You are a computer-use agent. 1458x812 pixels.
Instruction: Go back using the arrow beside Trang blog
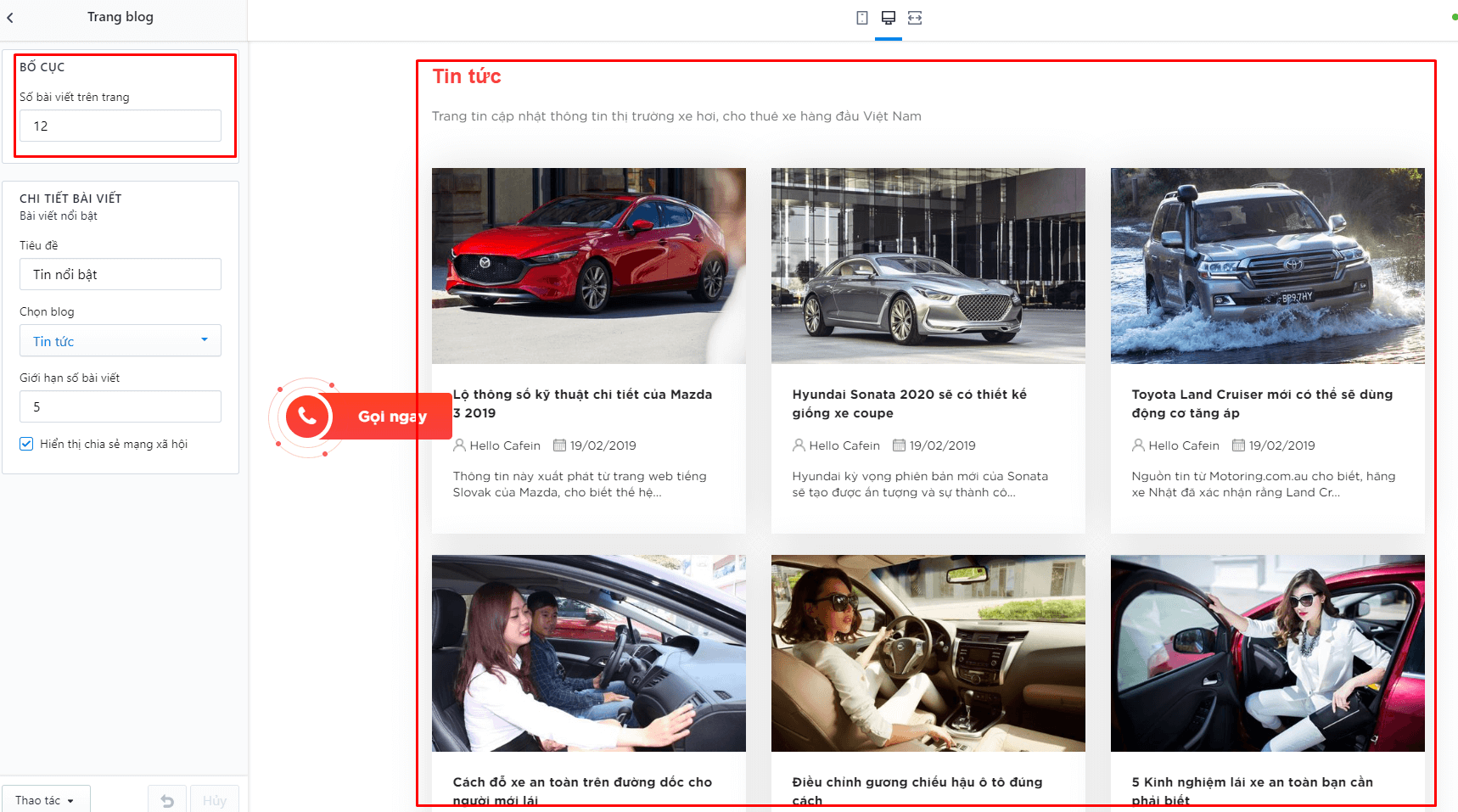point(10,17)
